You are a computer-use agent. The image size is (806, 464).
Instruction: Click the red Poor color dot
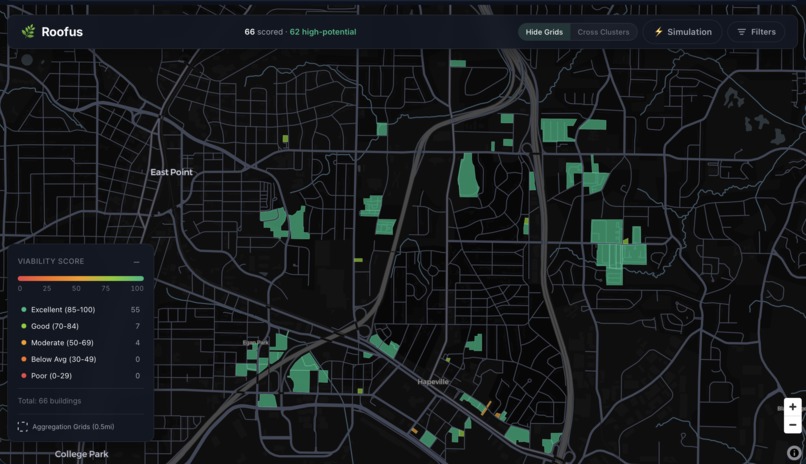click(x=24, y=376)
